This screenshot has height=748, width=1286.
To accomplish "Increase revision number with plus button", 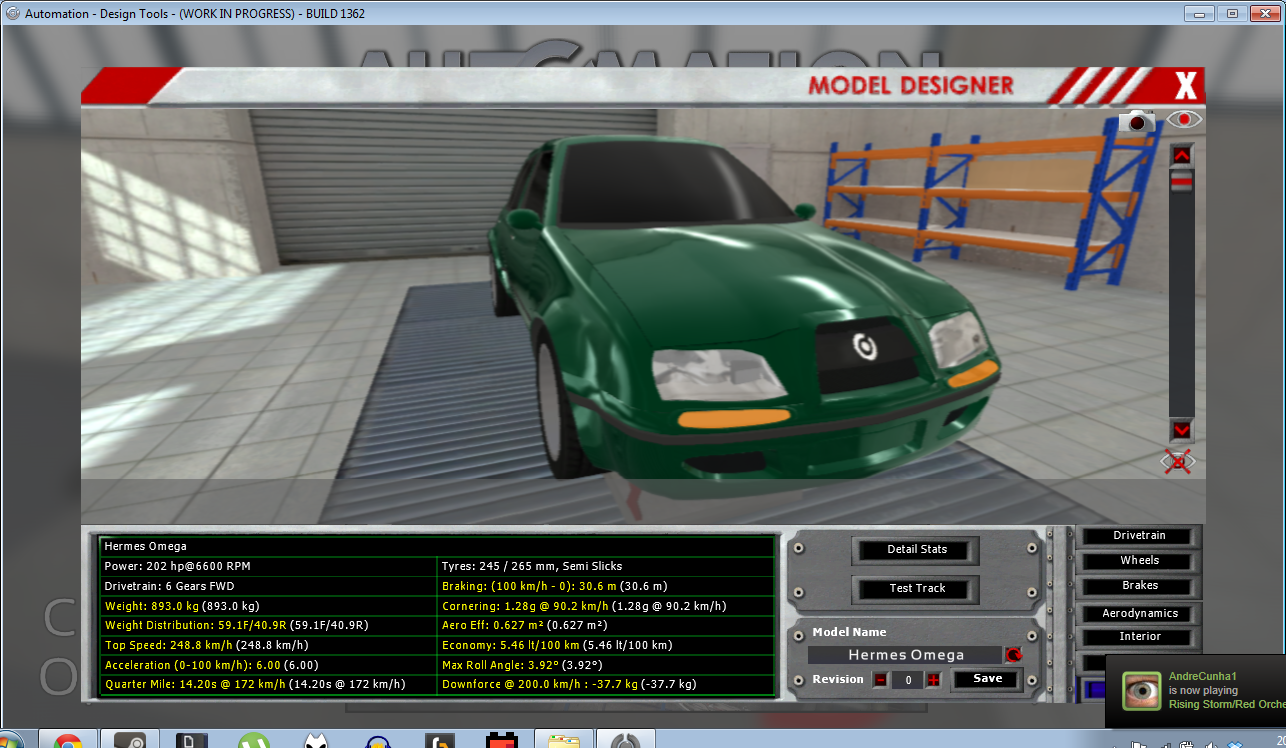I will point(933,680).
